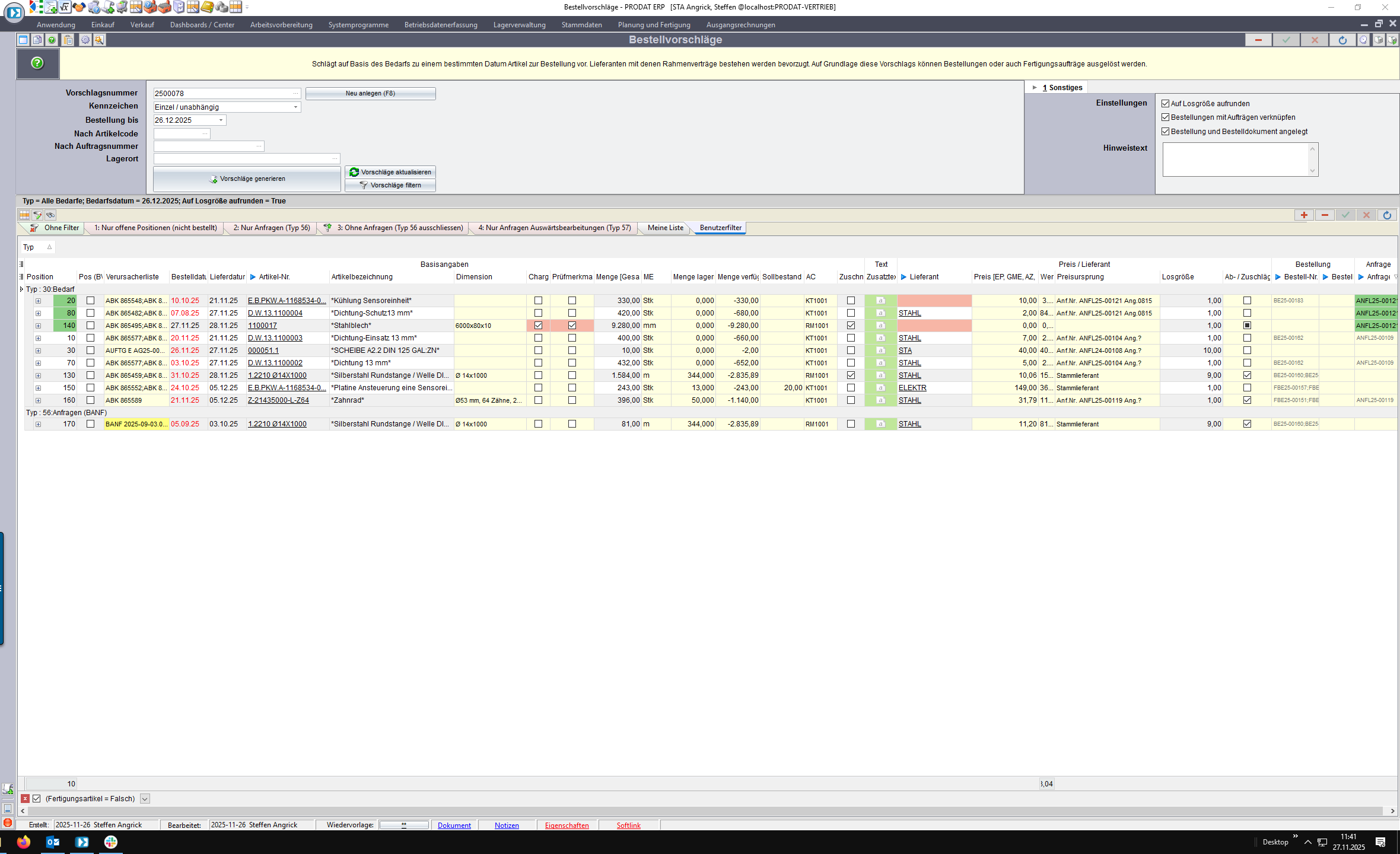
Task: Click the Firefox icon in the taskbar
Action: coord(24,842)
